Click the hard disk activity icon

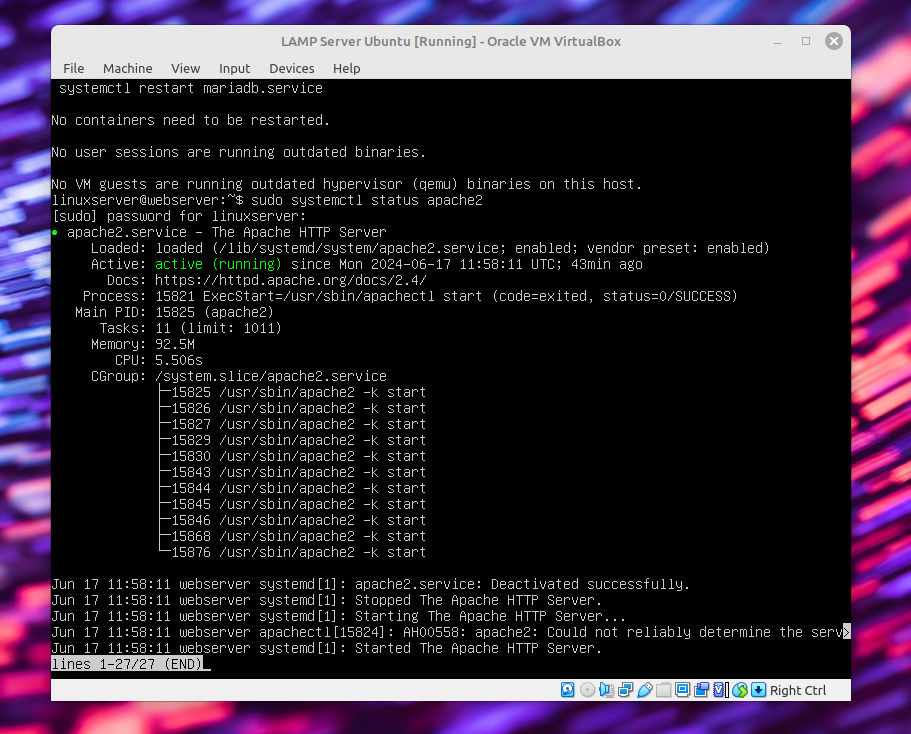[568, 690]
